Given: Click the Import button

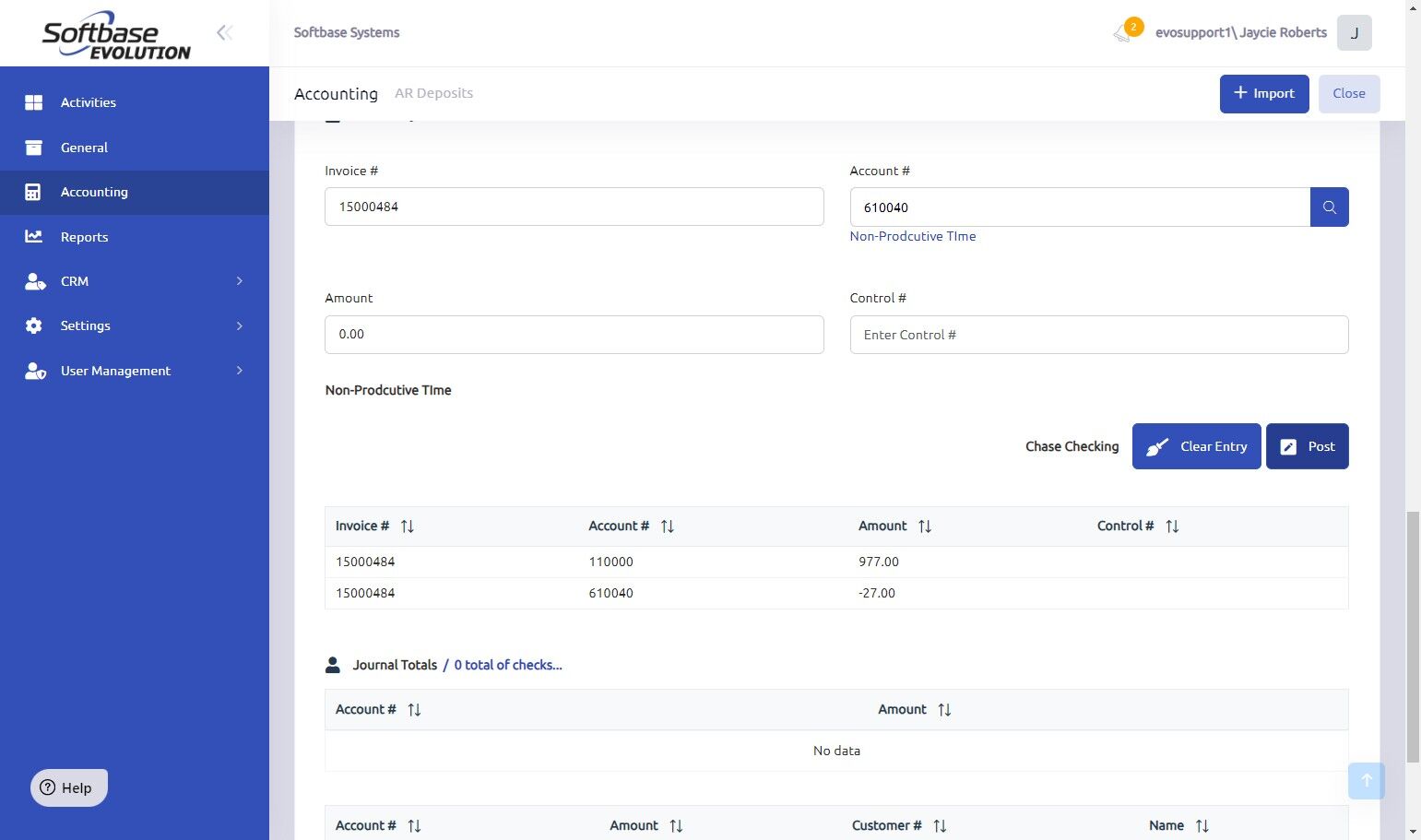Looking at the screenshot, I should tap(1263, 94).
